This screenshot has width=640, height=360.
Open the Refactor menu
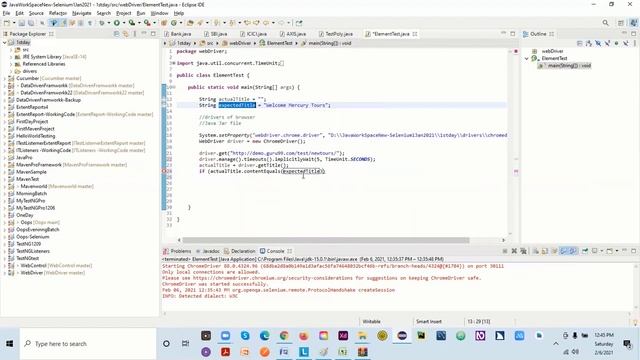[x=58, y=13]
